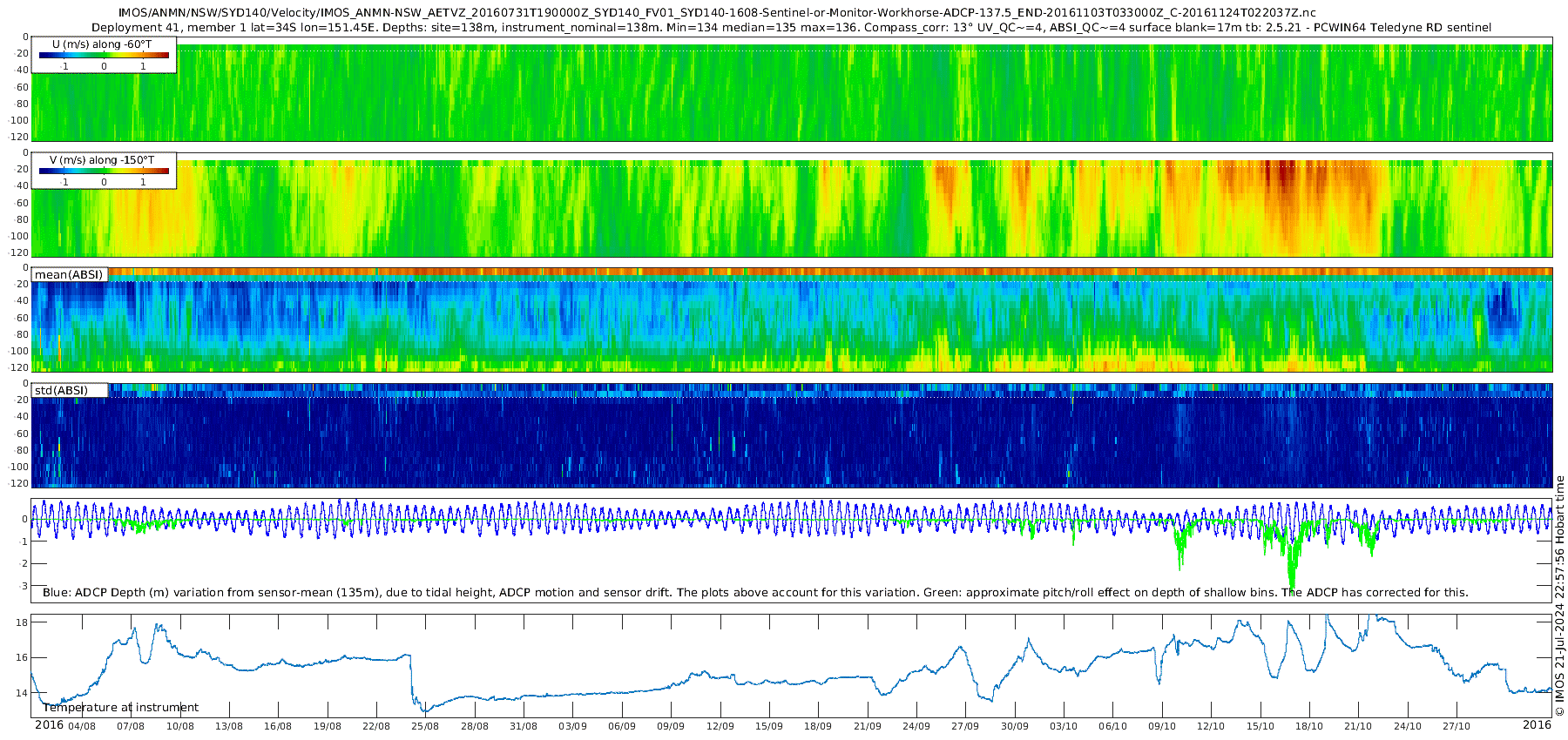Screen dimensions: 1568x740
Task: Click the 18 tick on the temperature axis
Action: click(22, 622)
